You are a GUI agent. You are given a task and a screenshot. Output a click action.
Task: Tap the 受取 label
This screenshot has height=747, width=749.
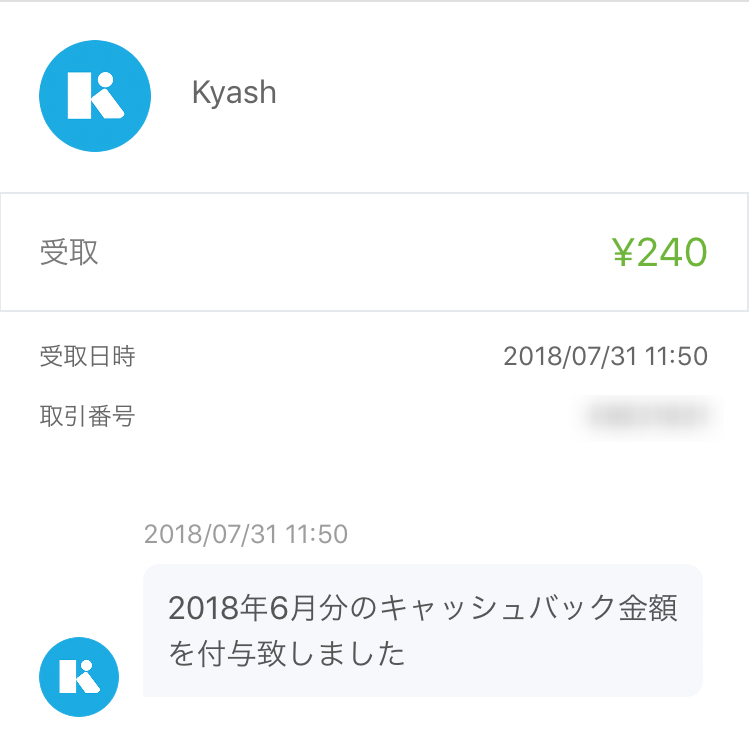pyautogui.click(x=69, y=252)
